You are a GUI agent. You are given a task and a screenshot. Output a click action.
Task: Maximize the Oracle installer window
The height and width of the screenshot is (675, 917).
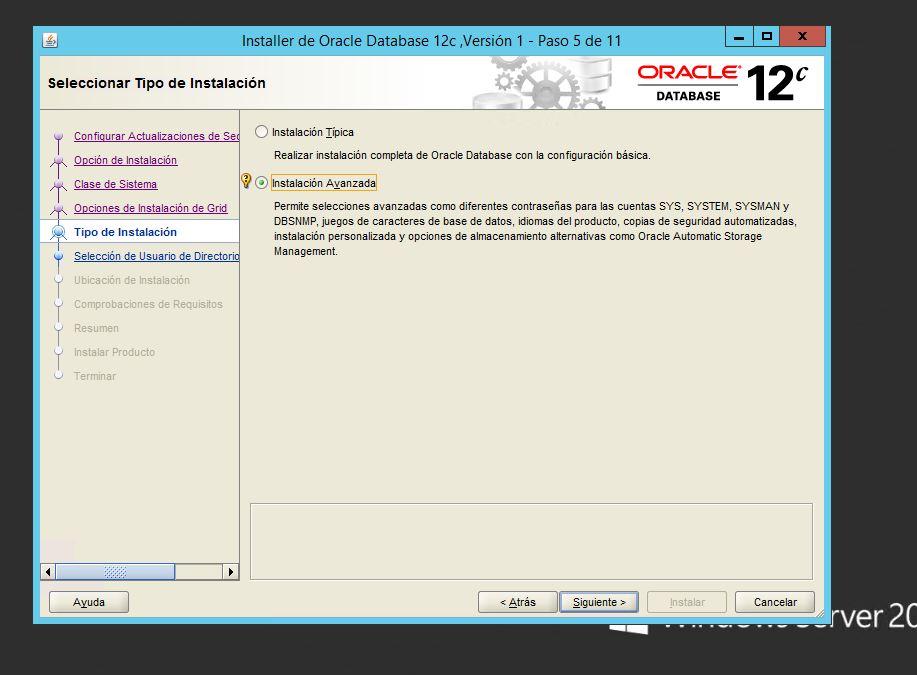click(767, 37)
